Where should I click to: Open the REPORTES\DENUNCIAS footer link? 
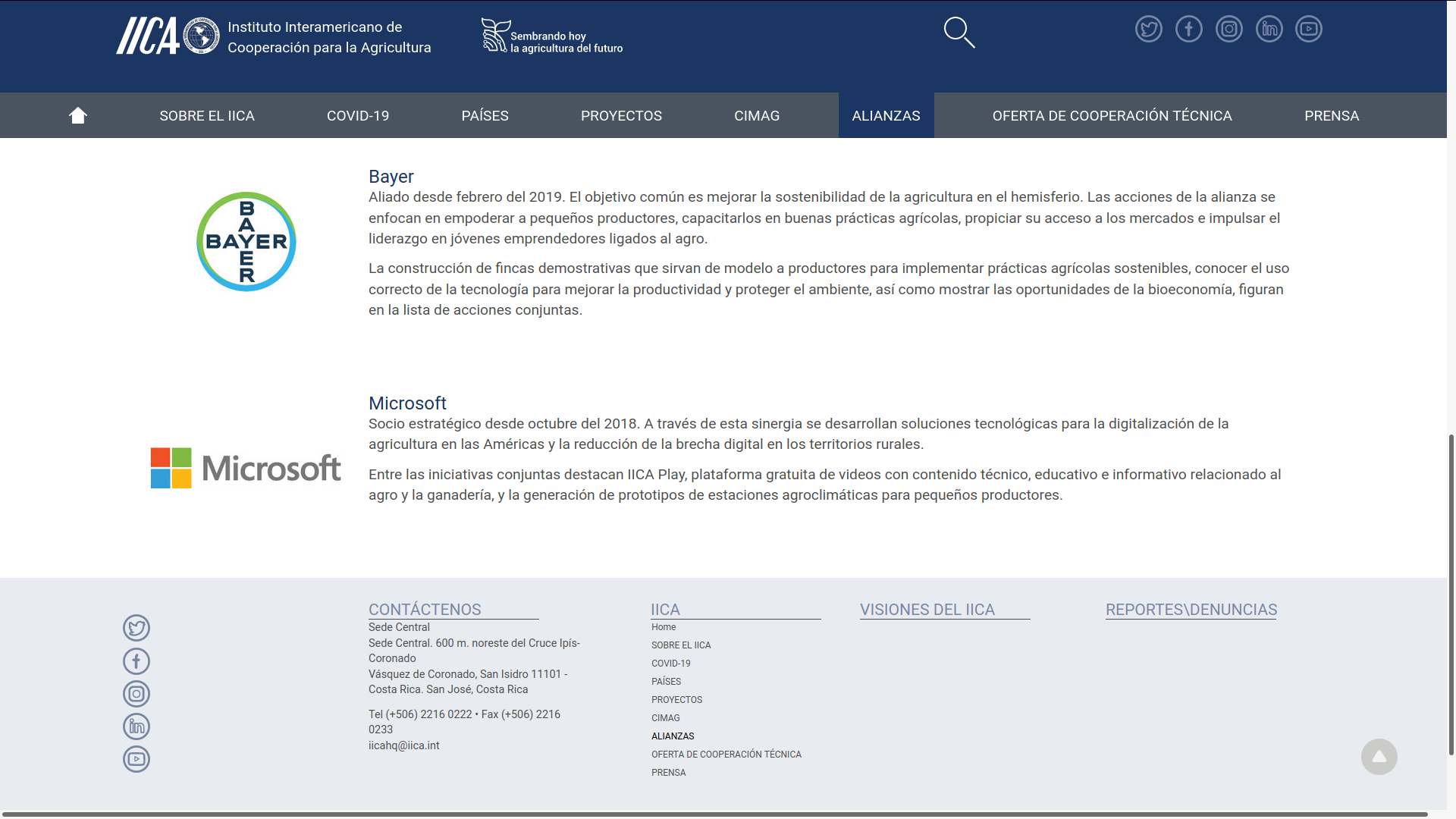pyautogui.click(x=1191, y=610)
